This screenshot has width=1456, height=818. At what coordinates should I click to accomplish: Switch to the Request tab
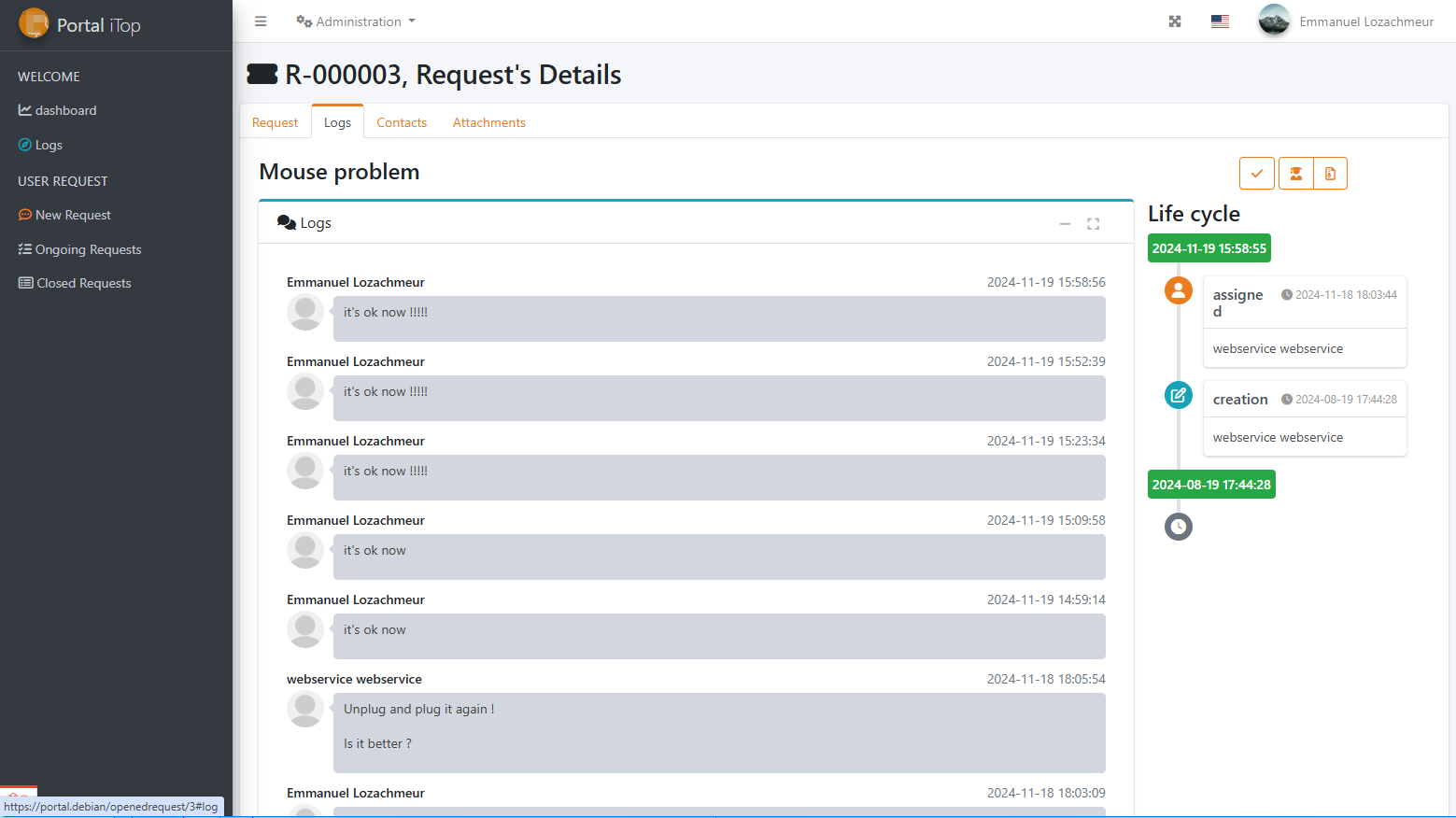pos(275,122)
